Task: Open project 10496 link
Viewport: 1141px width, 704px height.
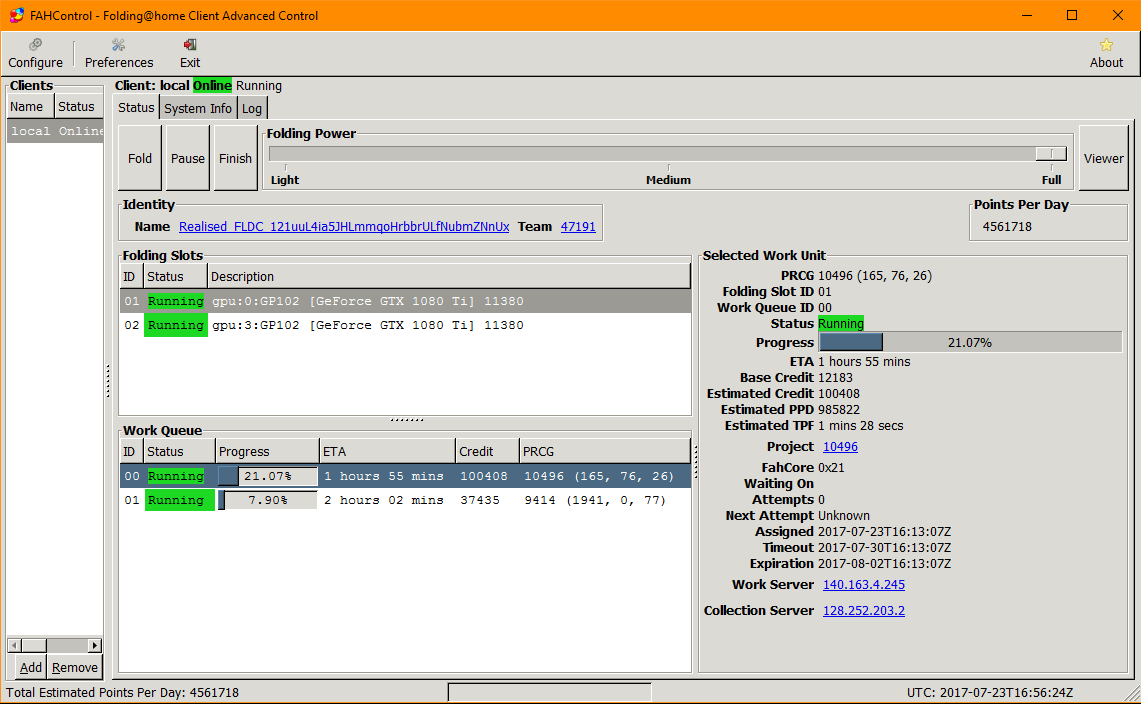Action: point(840,446)
